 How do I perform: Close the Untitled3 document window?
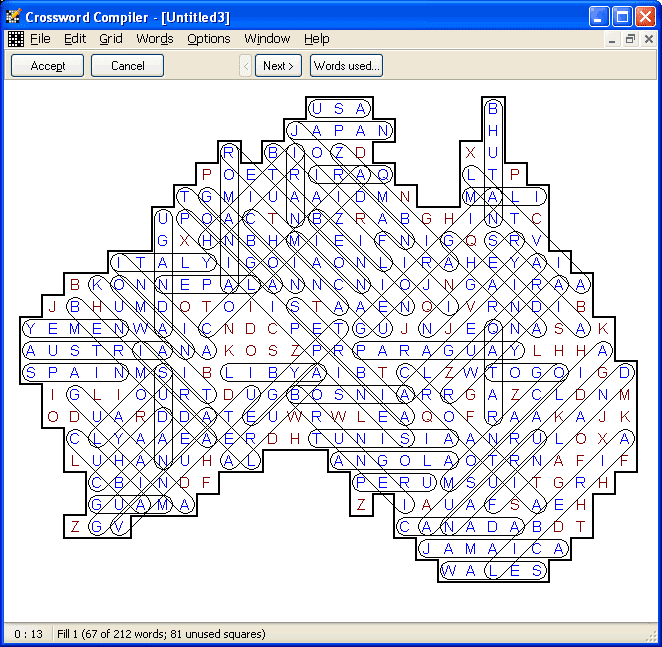(649, 39)
